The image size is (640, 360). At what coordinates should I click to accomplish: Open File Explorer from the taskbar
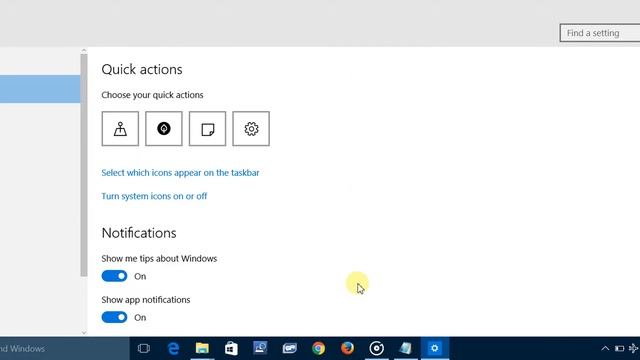point(202,349)
